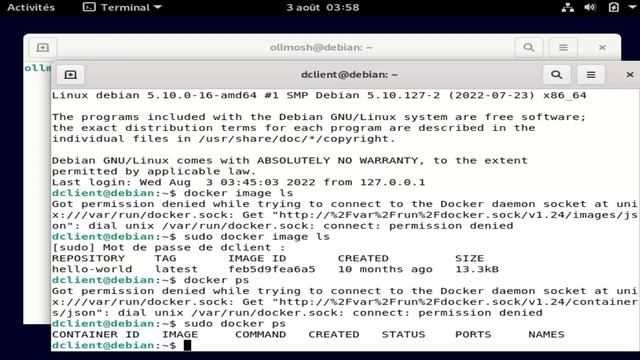The height and width of the screenshot is (360, 640).
Task: Click the ollmosh@debian: ~ window title
Action: click(x=321, y=47)
